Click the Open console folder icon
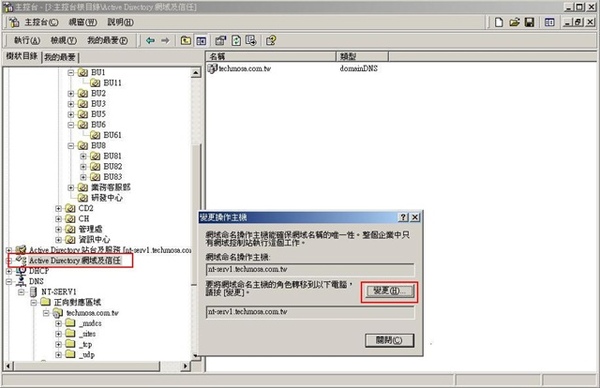This screenshot has width=600, height=388. [x=514, y=22]
